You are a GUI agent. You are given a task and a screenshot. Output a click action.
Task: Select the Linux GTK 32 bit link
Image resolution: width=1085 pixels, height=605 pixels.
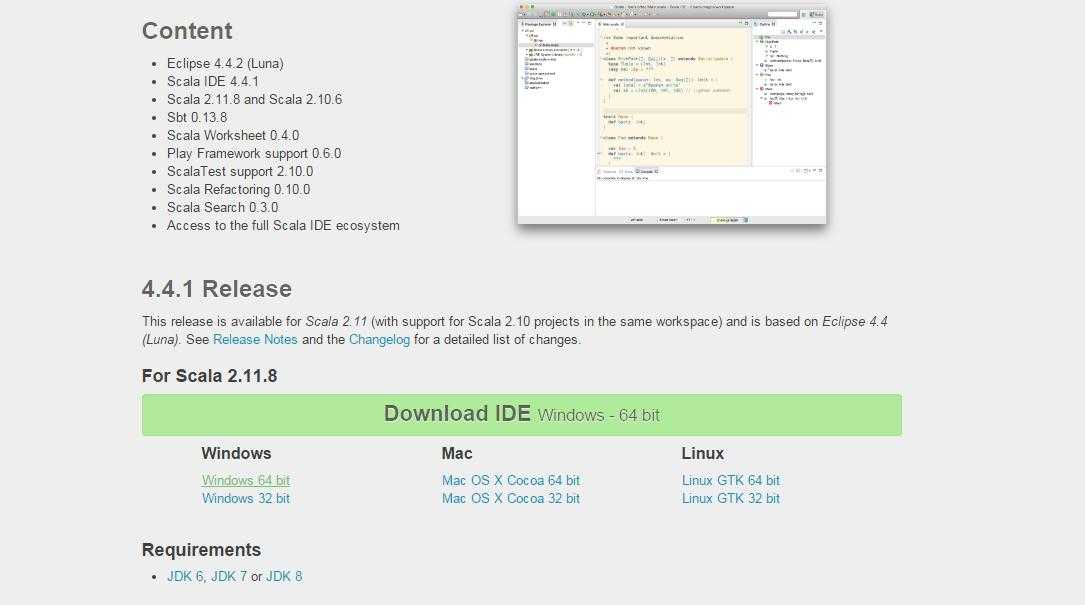pos(731,498)
